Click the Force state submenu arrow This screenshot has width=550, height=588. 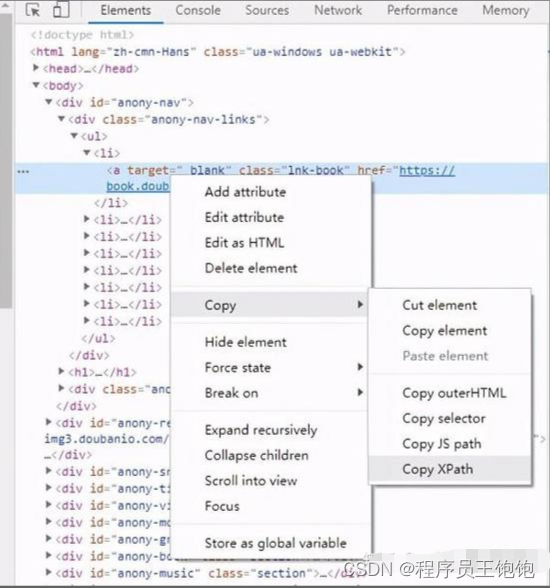pyautogui.click(x=360, y=367)
